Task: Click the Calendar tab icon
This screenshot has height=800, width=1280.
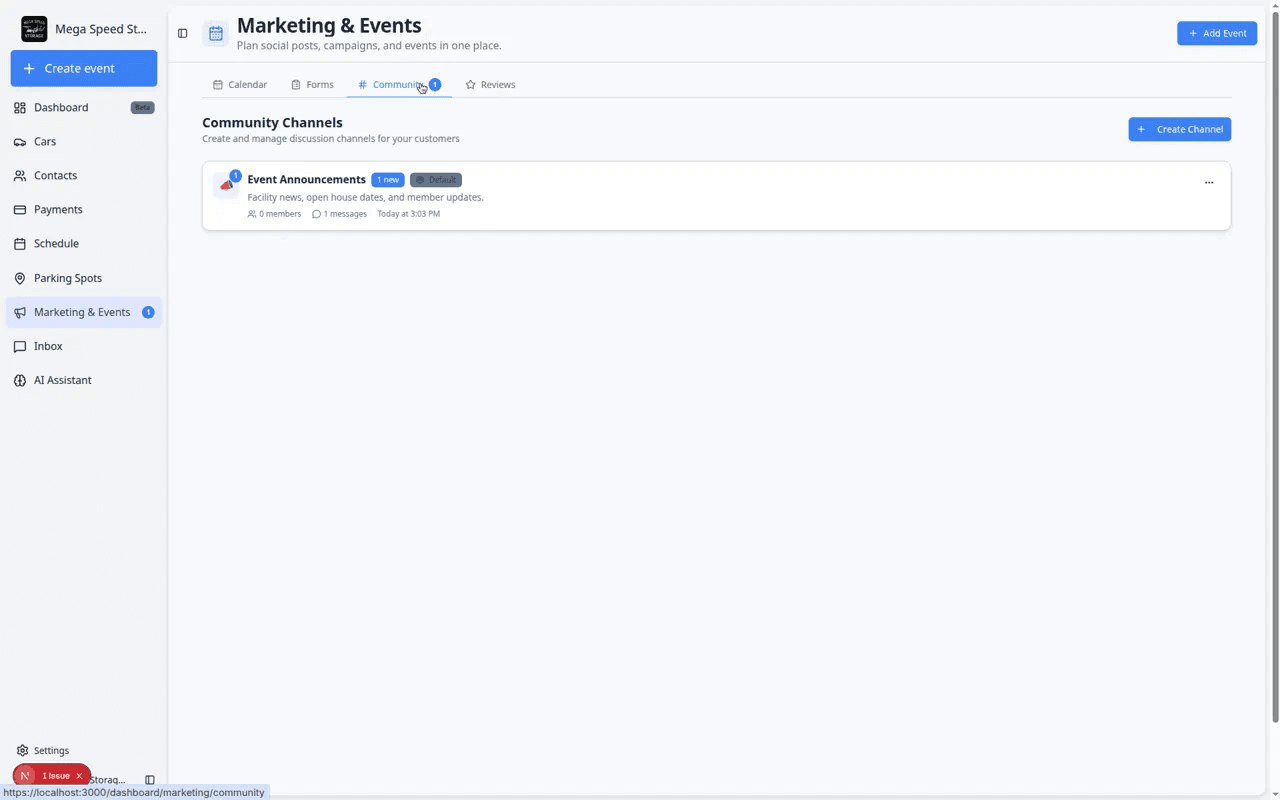Action: (x=218, y=85)
